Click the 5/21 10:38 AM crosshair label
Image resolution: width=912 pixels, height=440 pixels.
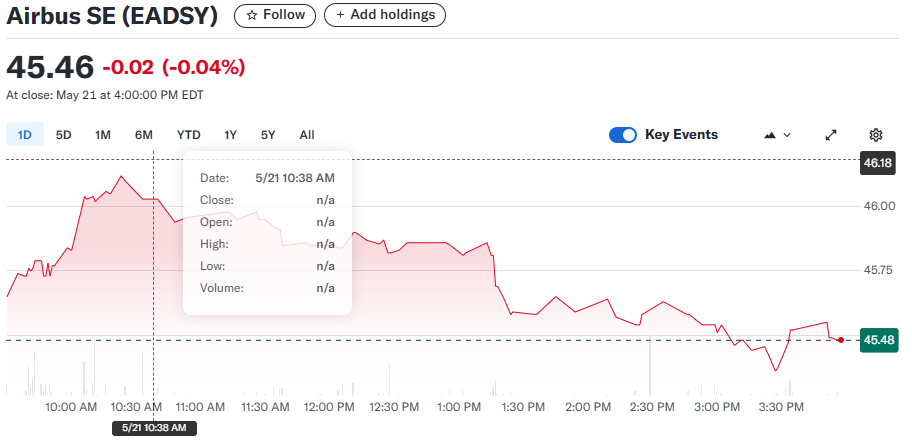[x=154, y=428]
